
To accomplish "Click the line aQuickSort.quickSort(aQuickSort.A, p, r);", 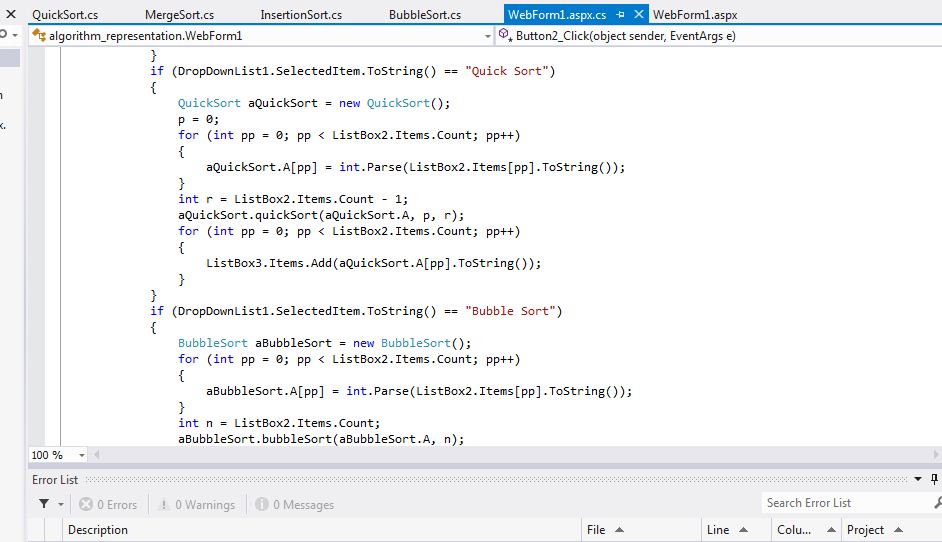I will [x=321, y=215].
